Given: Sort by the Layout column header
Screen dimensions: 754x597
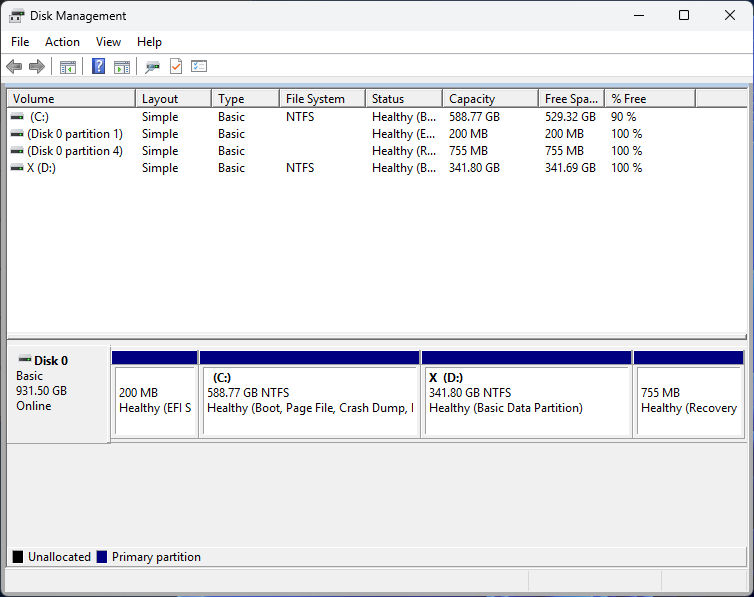Looking at the screenshot, I should coord(174,99).
